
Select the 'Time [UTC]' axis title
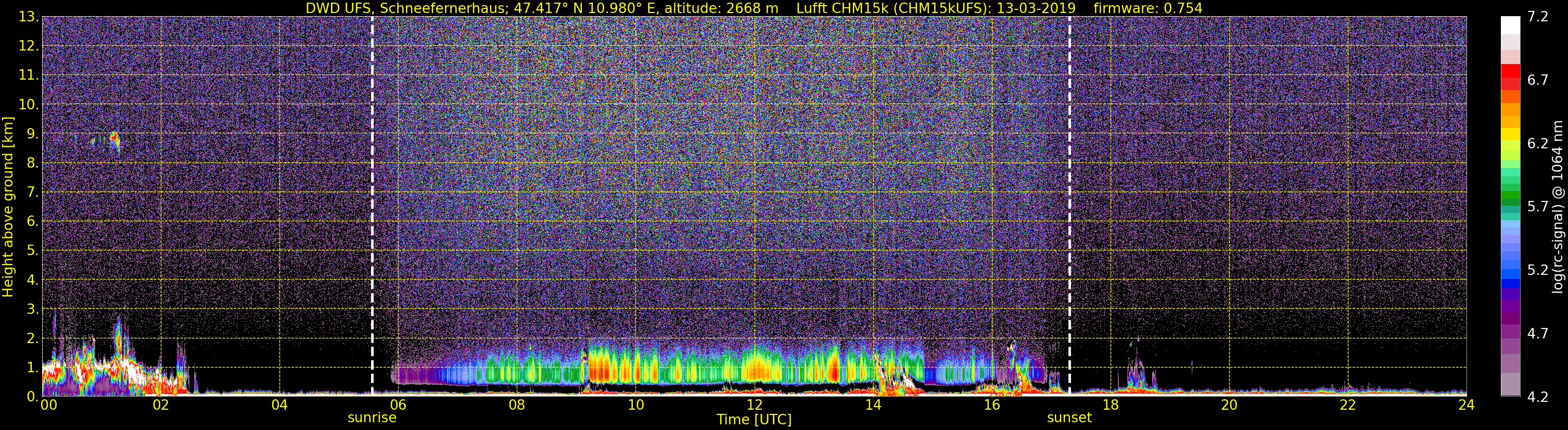(754, 420)
